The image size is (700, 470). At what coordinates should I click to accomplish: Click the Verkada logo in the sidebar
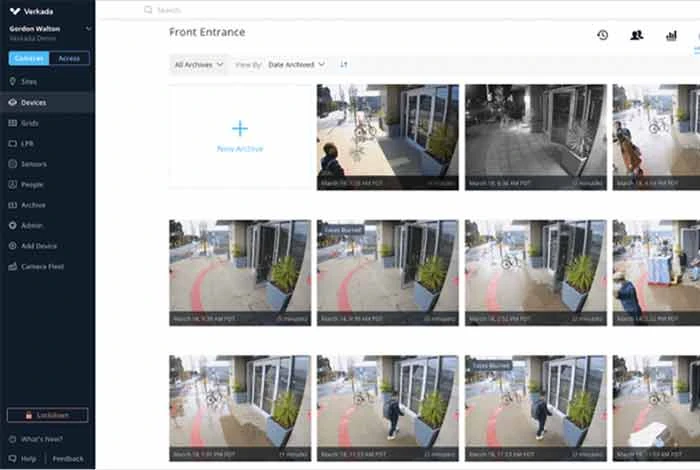31,11
